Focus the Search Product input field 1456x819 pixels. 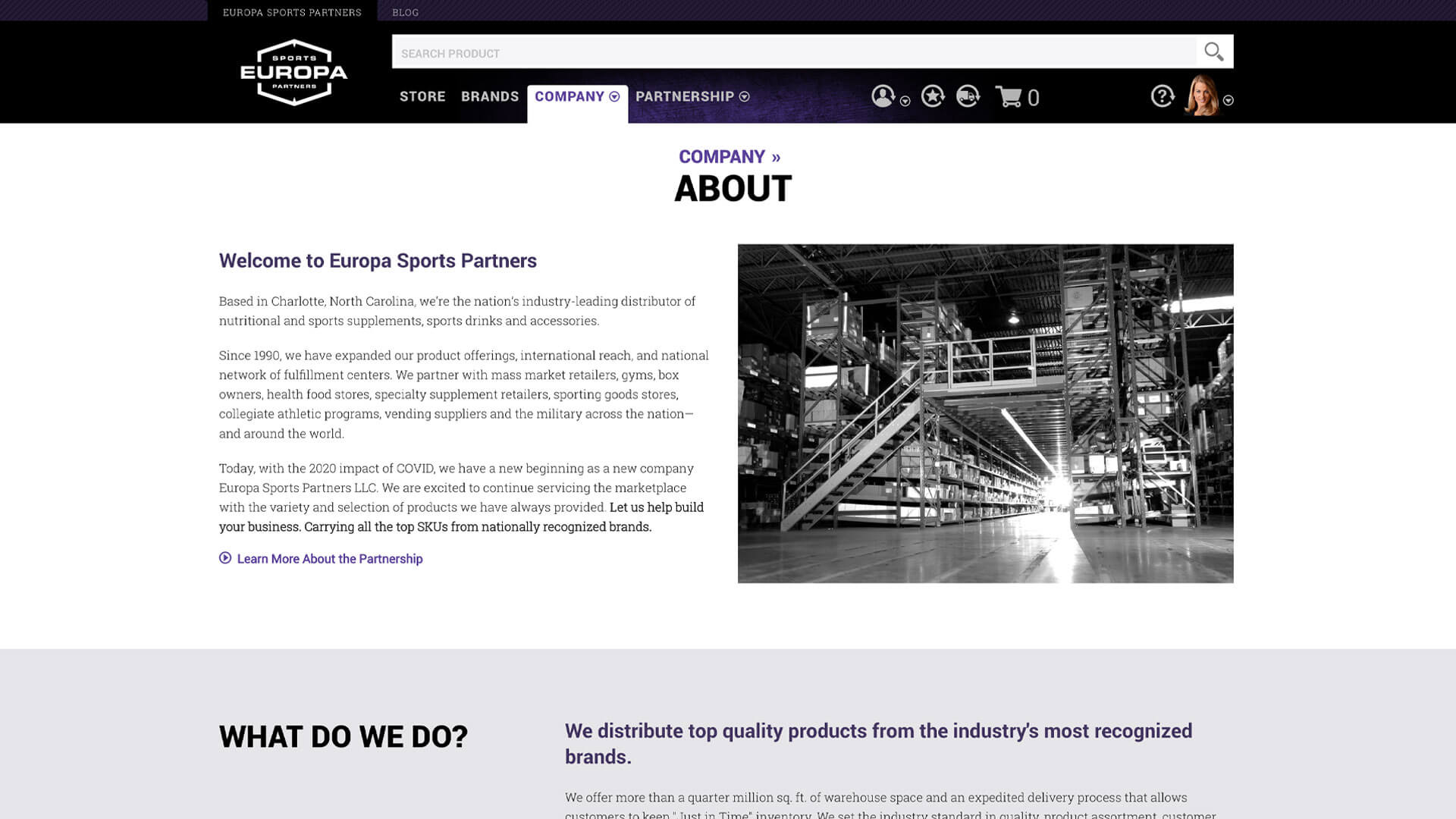pyautogui.click(x=792, y=53)
